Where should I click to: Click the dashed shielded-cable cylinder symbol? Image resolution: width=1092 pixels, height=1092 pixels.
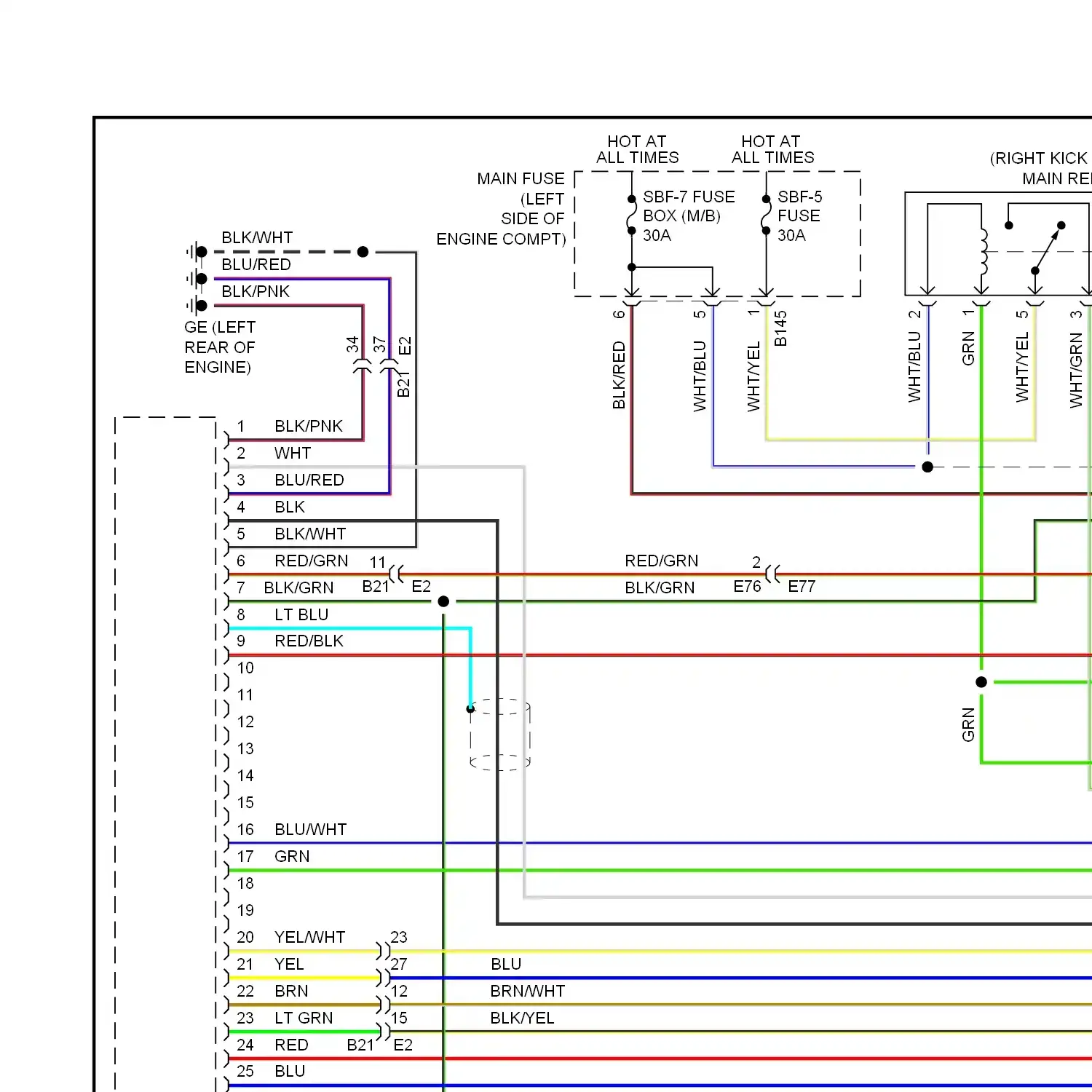pos(499,735)
